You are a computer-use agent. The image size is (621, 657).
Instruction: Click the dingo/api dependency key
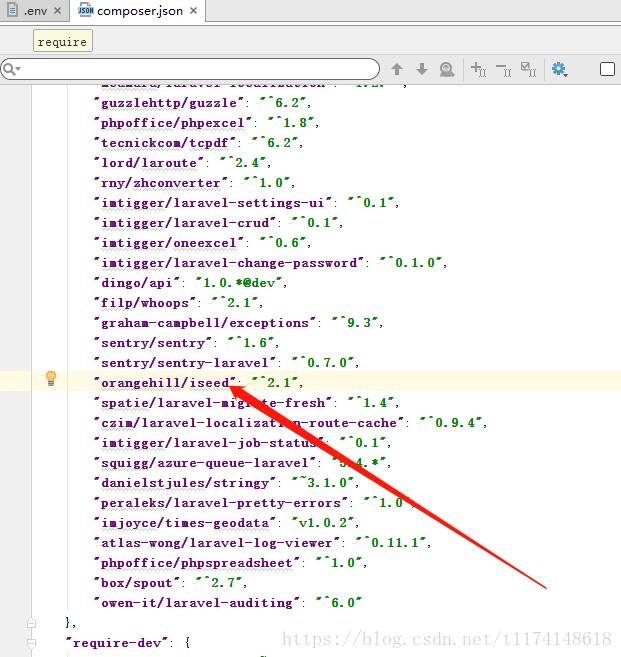coord(137,283)
